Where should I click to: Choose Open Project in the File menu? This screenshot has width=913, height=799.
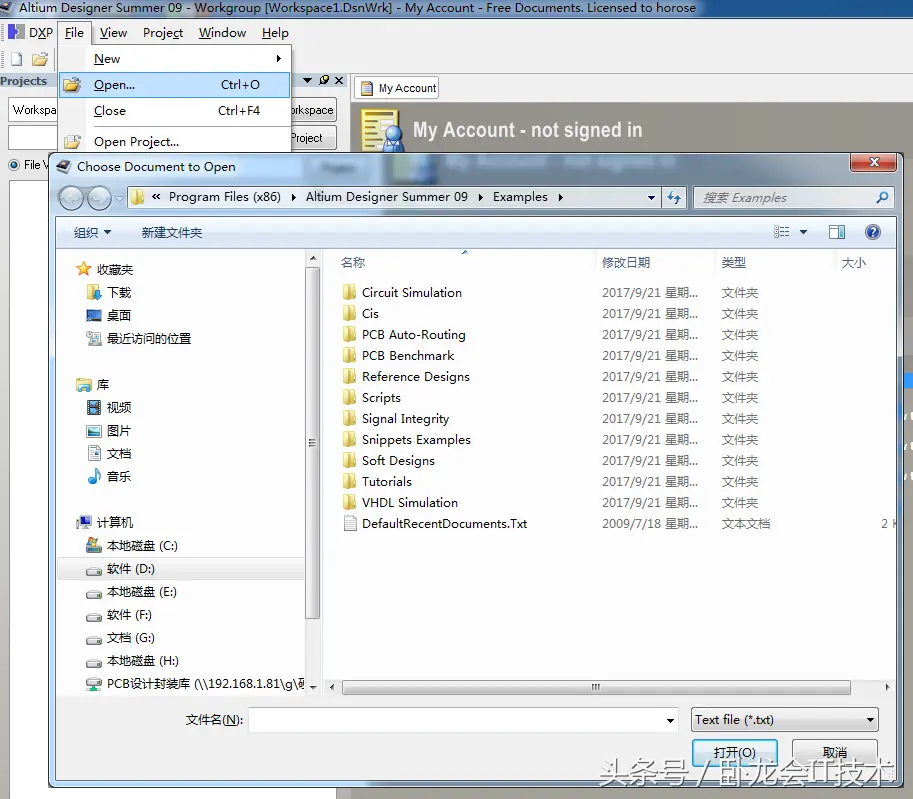click(174, 142)
